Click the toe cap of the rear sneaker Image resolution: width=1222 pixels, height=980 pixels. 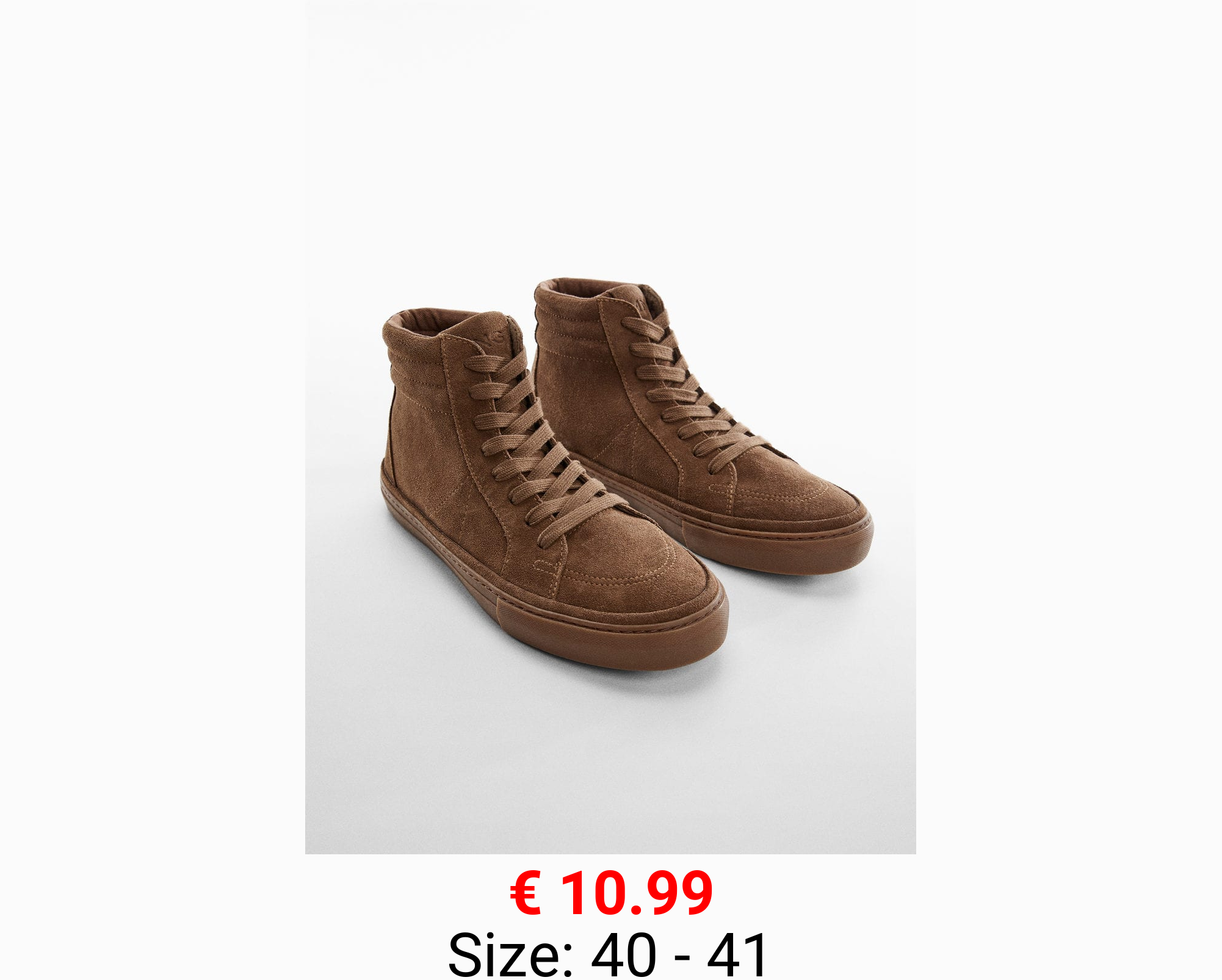pyautogui.click(x=800, y=494)
